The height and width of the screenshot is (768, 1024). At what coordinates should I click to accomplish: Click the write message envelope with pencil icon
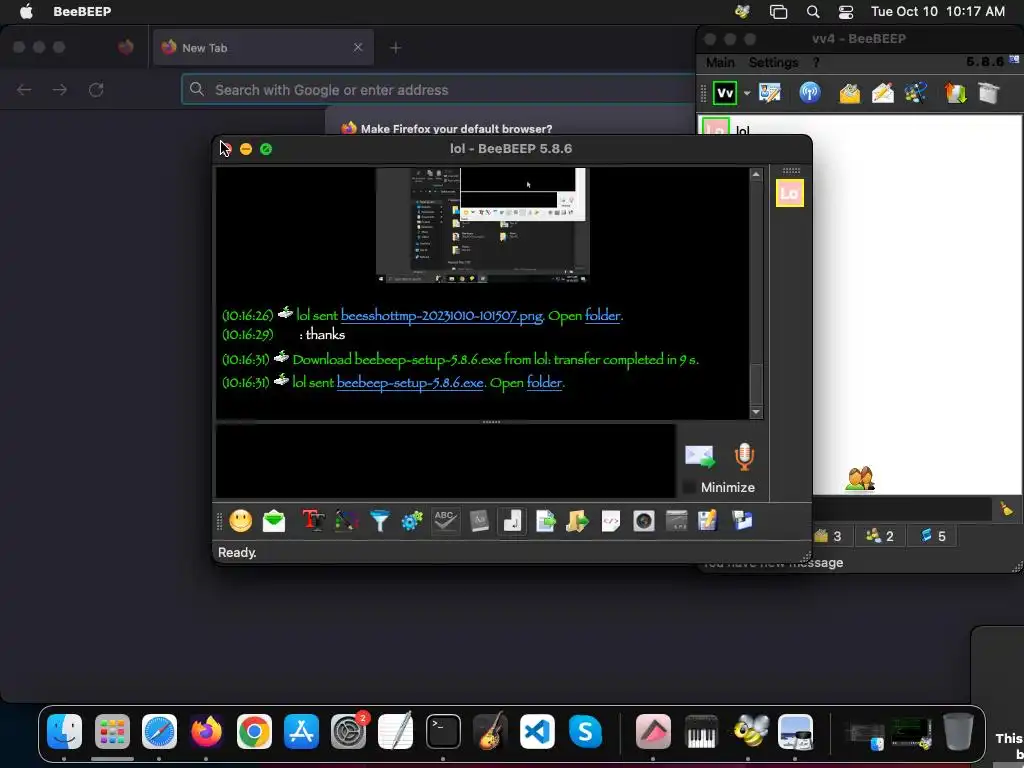point(882,93)
